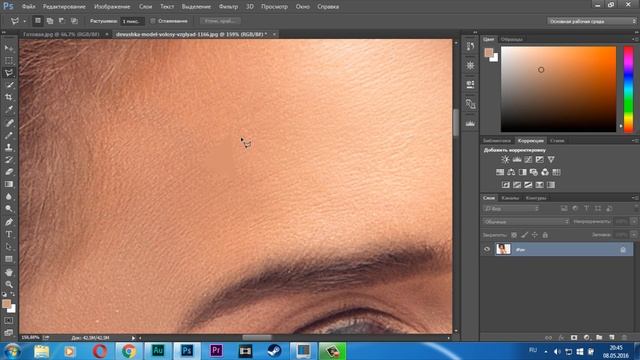
Task: Select the Crop tool
Action: (x=9, y=98)
